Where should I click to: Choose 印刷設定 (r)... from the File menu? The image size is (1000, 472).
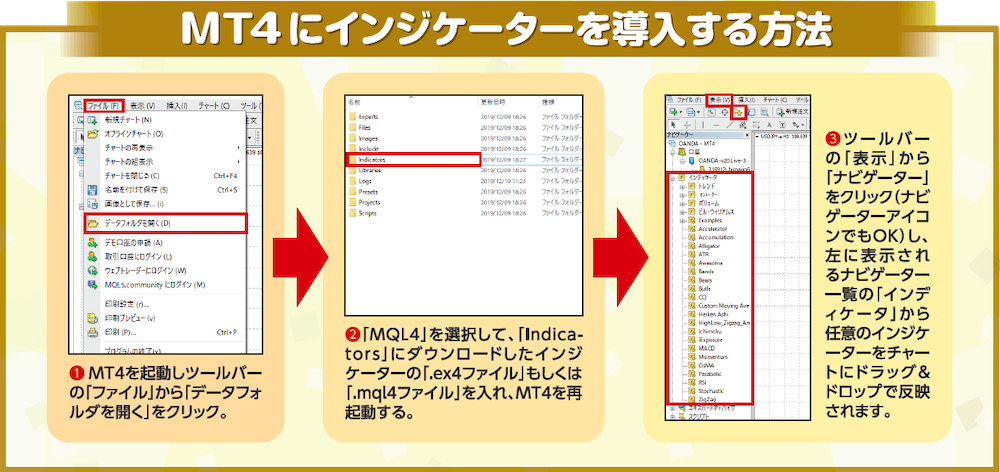coord(126,304)
